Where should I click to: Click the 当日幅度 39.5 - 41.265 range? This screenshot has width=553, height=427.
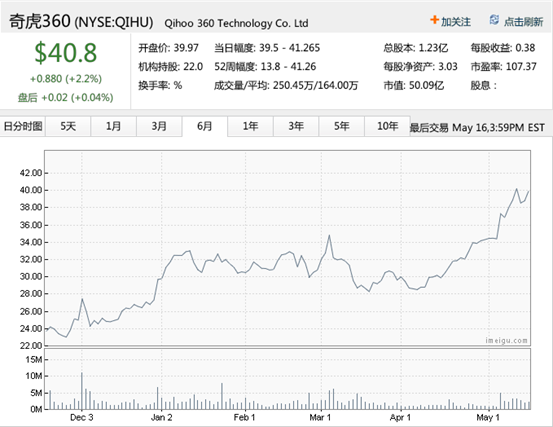(267, 48)
